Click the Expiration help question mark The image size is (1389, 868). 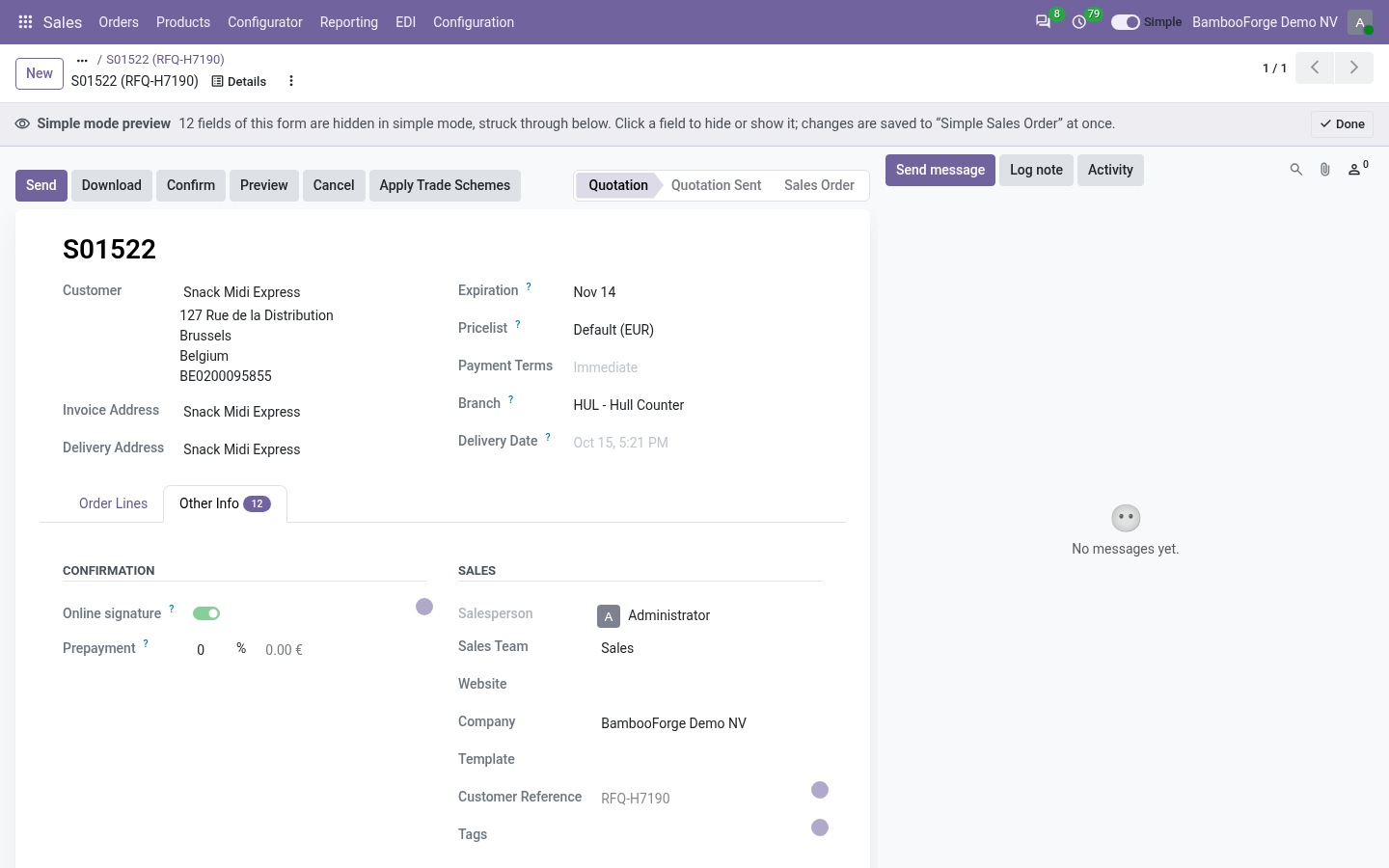529,286
